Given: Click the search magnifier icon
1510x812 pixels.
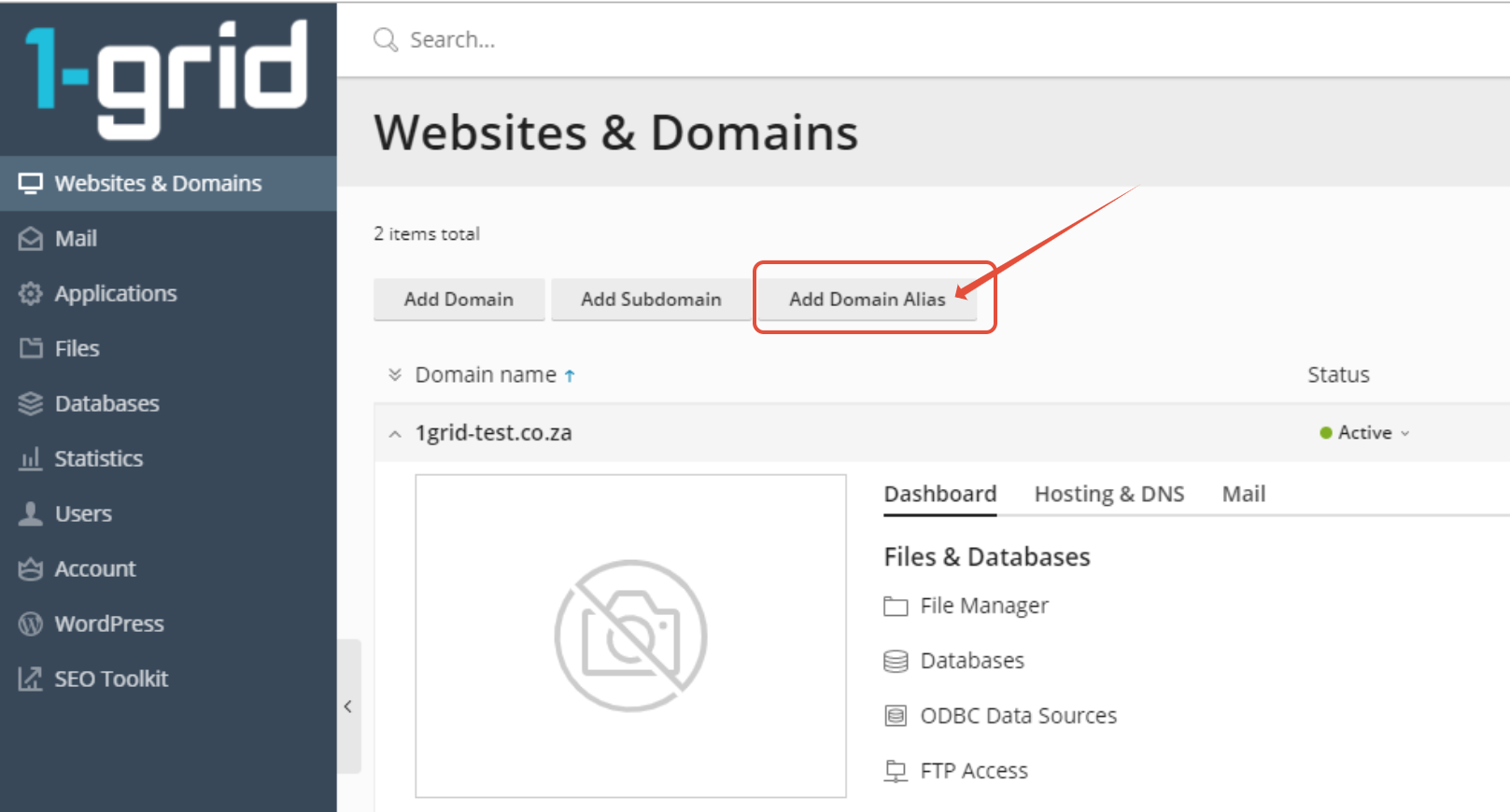Looking at the screenshot, I should click(386, 39).
